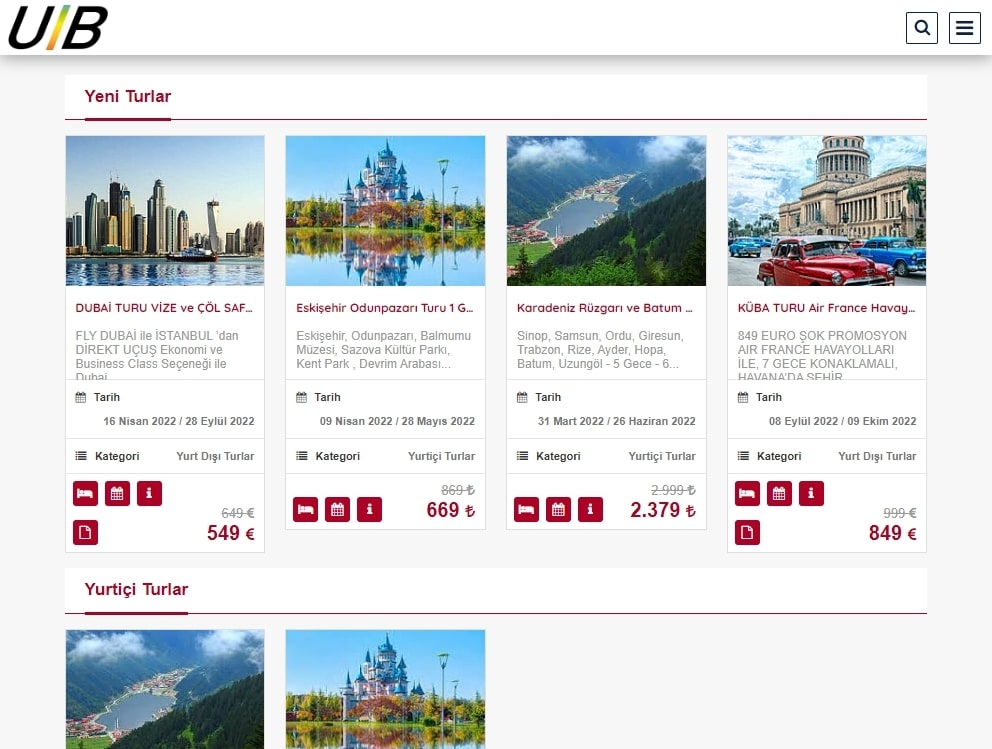Open calendar icon on Eskişehir tour card
Screen dimensions: 992x749
337,510
